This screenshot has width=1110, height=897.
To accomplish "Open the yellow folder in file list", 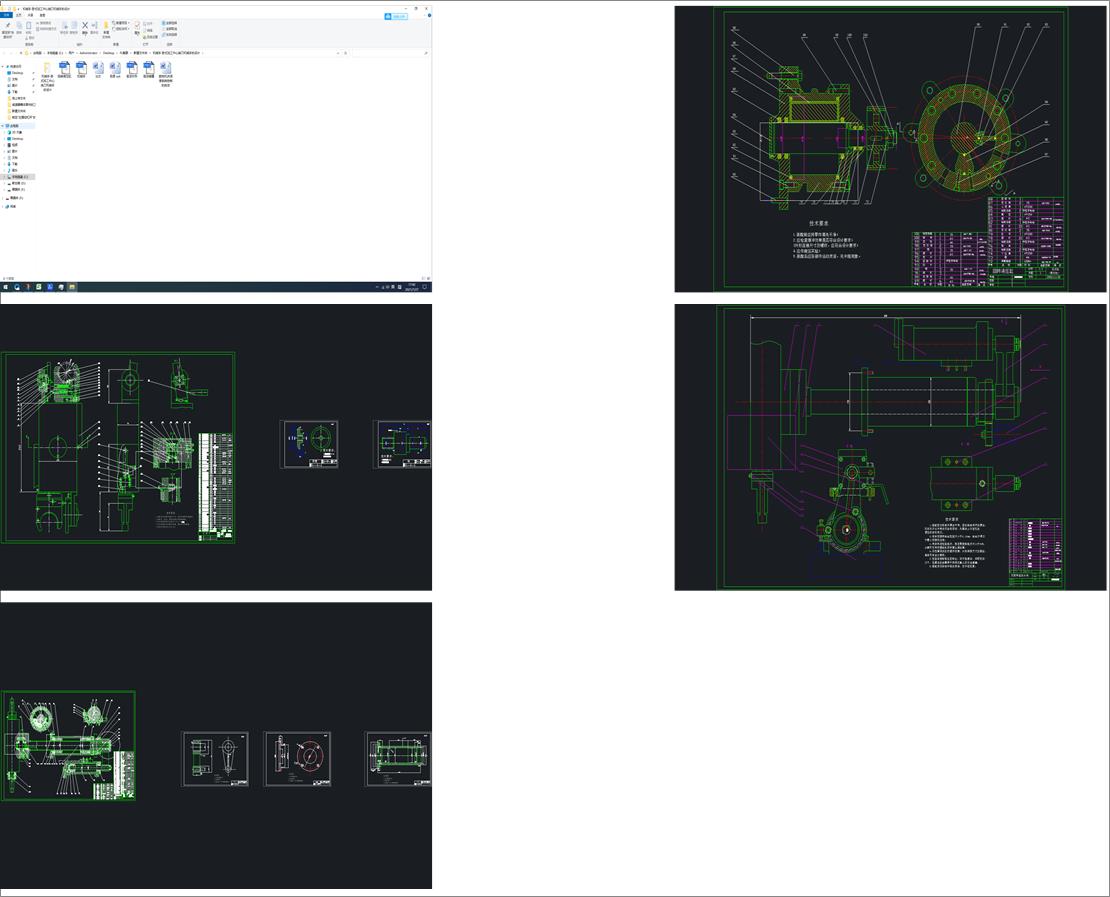I will 47,68.
